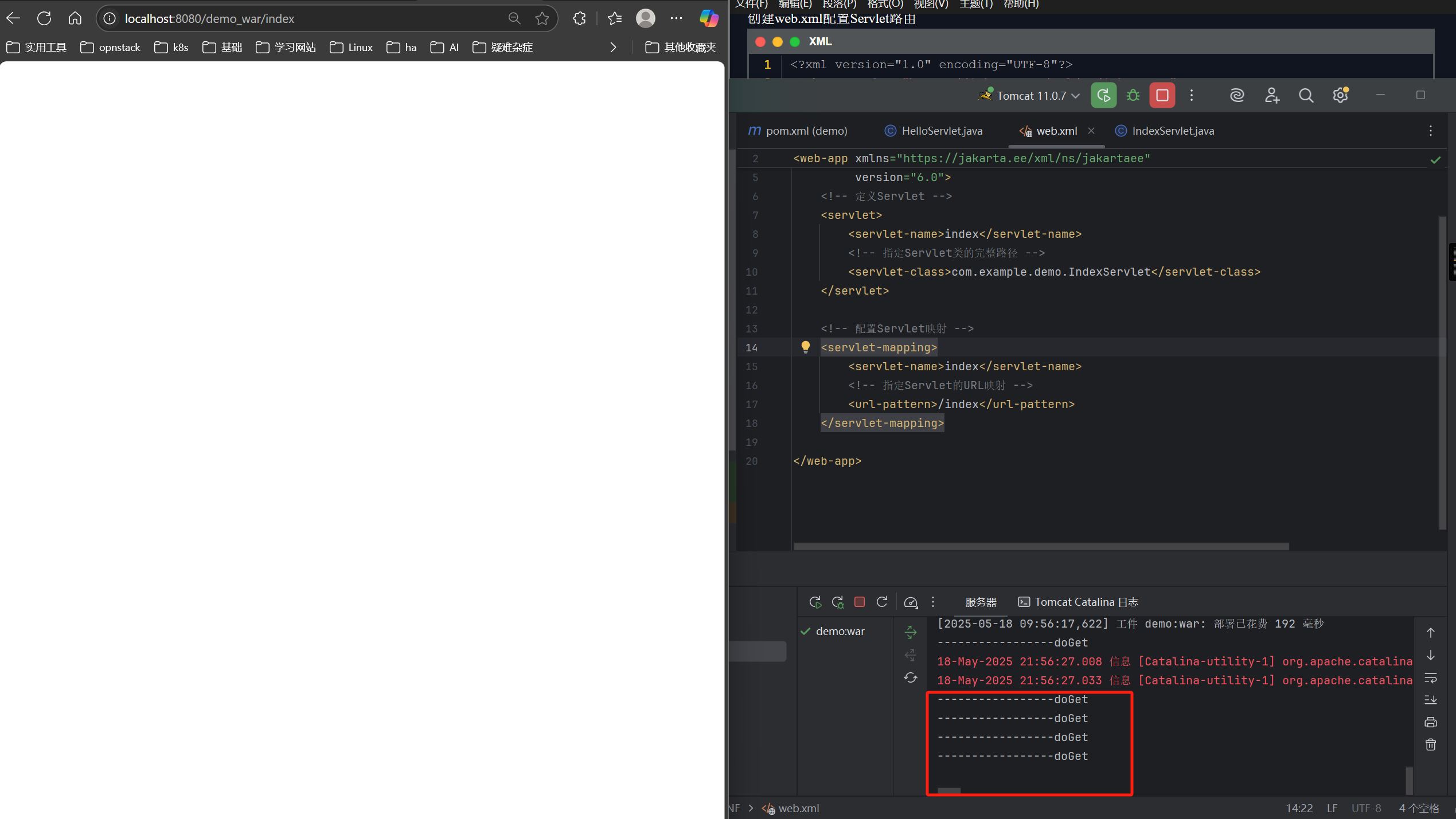Click the editor vertical scrollbar
This screenshot has height=819, width=1456.
point(1442,373)
